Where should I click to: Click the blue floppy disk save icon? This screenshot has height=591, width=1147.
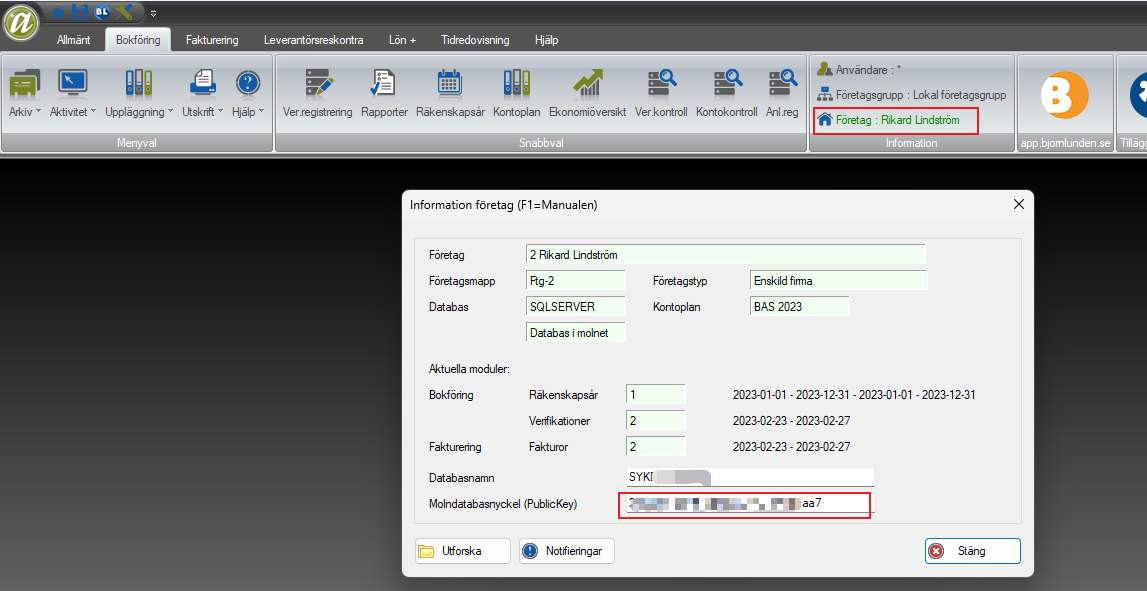point(80,12)
